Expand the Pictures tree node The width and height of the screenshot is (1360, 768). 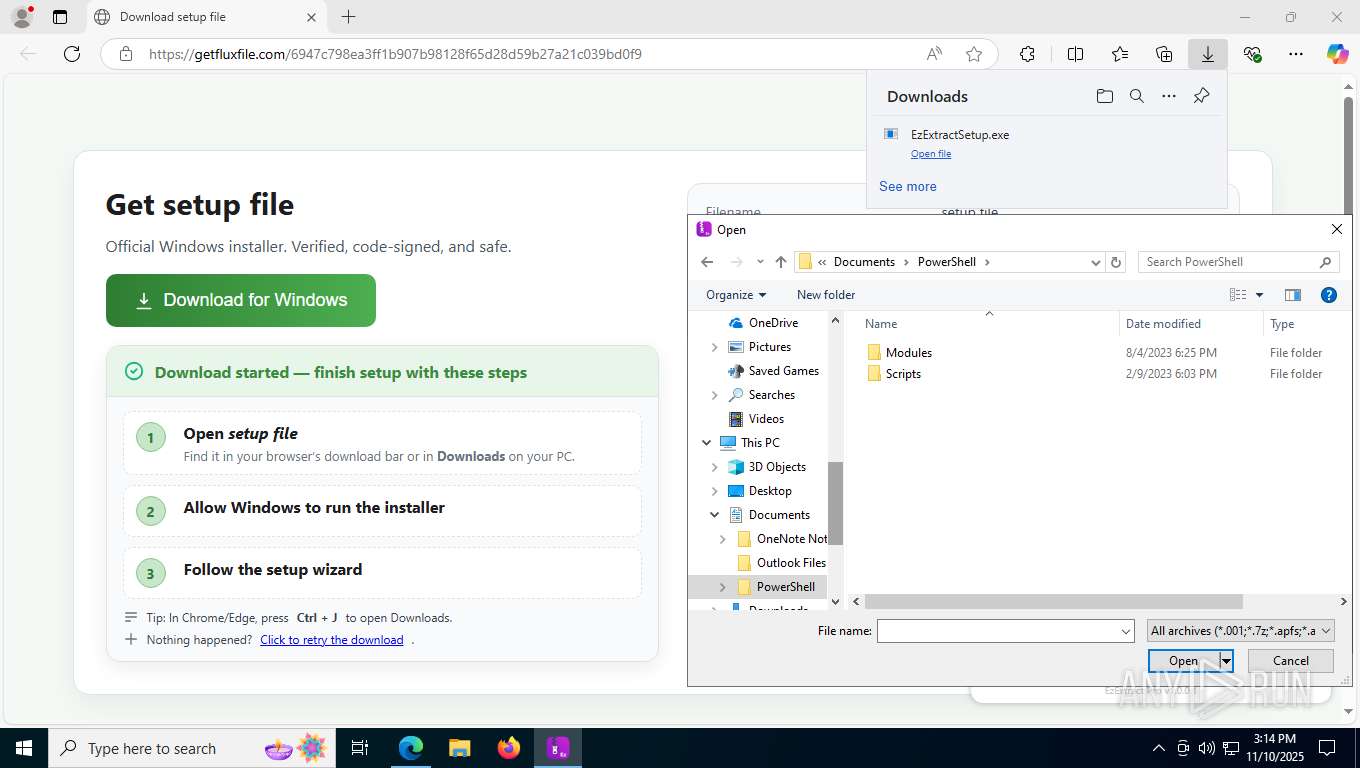point(714,347)
